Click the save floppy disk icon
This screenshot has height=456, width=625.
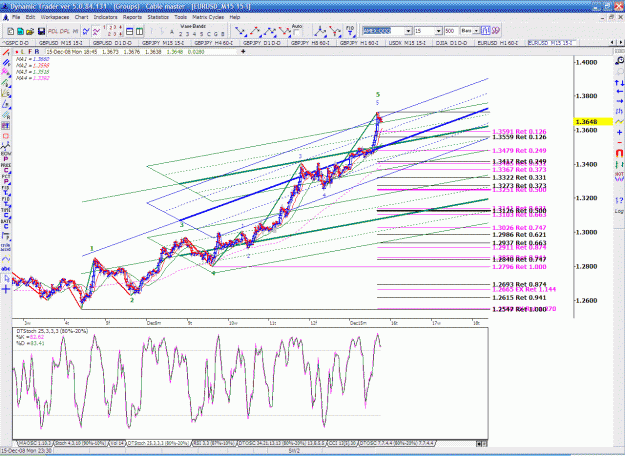point(41,31)
